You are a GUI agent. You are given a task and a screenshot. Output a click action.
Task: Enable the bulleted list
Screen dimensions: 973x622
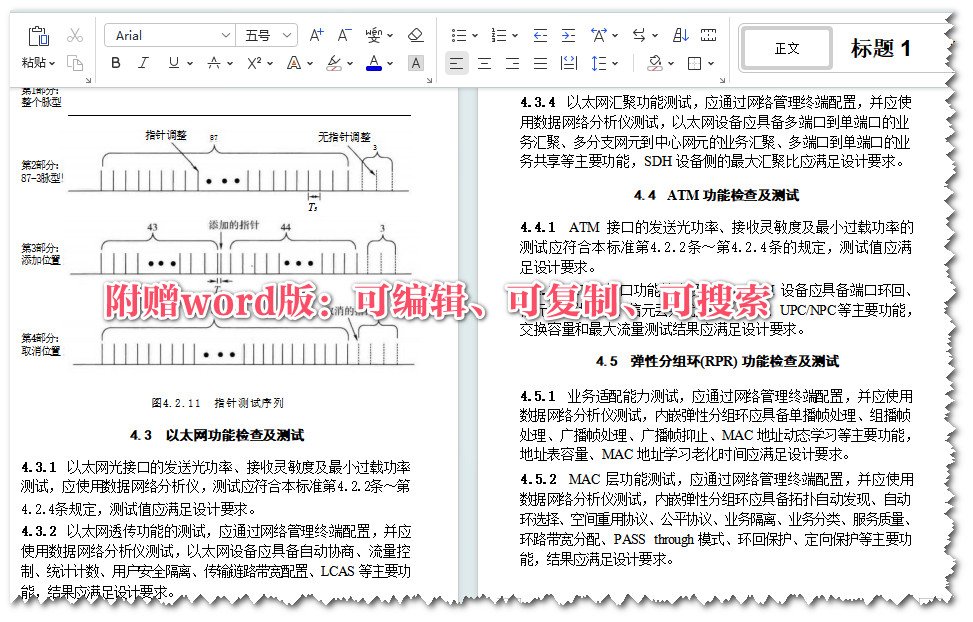click(x=459, y=34)
